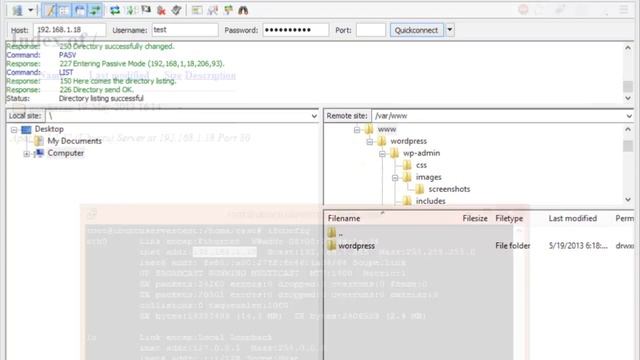Reconnect to the last server

point(176,10)
